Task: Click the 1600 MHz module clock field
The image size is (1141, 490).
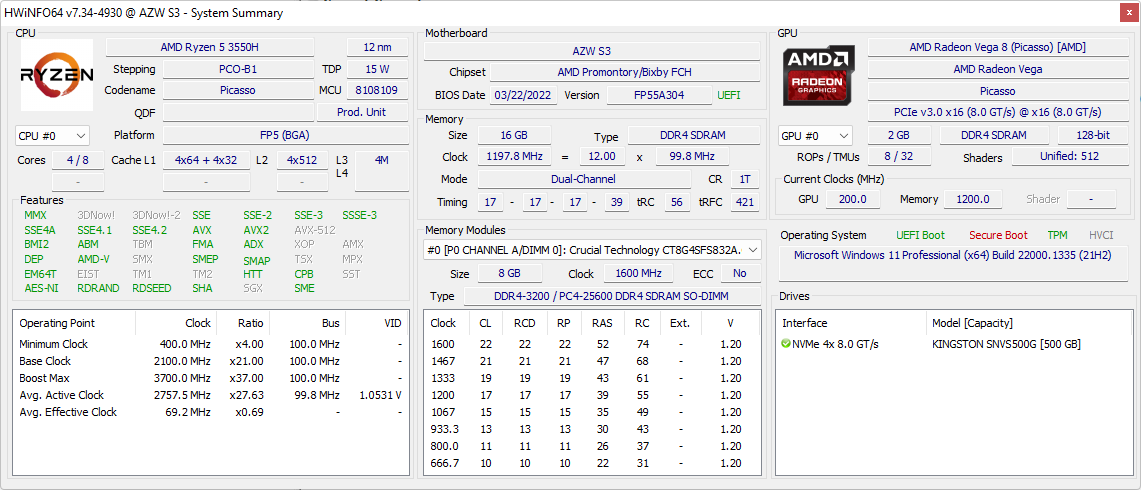Action: tap(640, 273)
